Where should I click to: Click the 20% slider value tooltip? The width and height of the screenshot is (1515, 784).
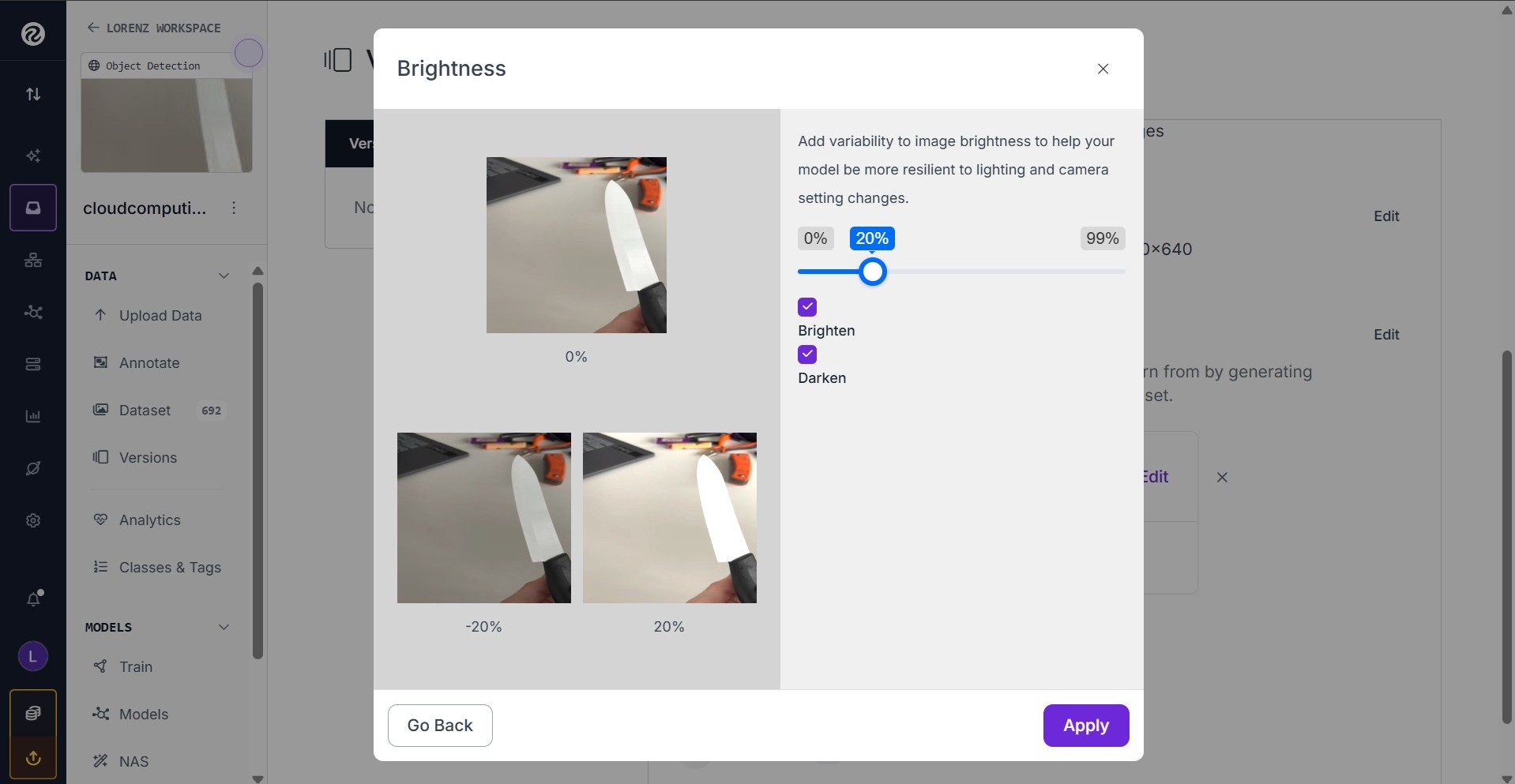[x=872, y=238]
